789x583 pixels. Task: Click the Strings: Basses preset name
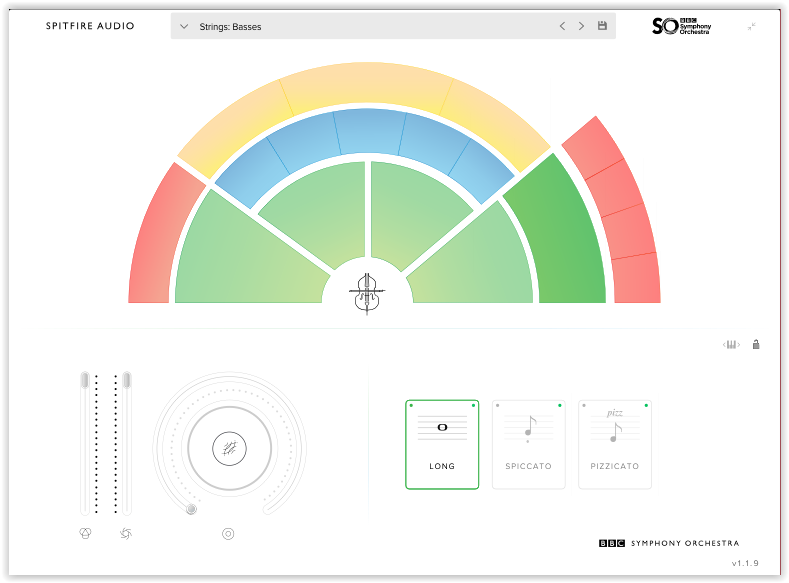230,27
